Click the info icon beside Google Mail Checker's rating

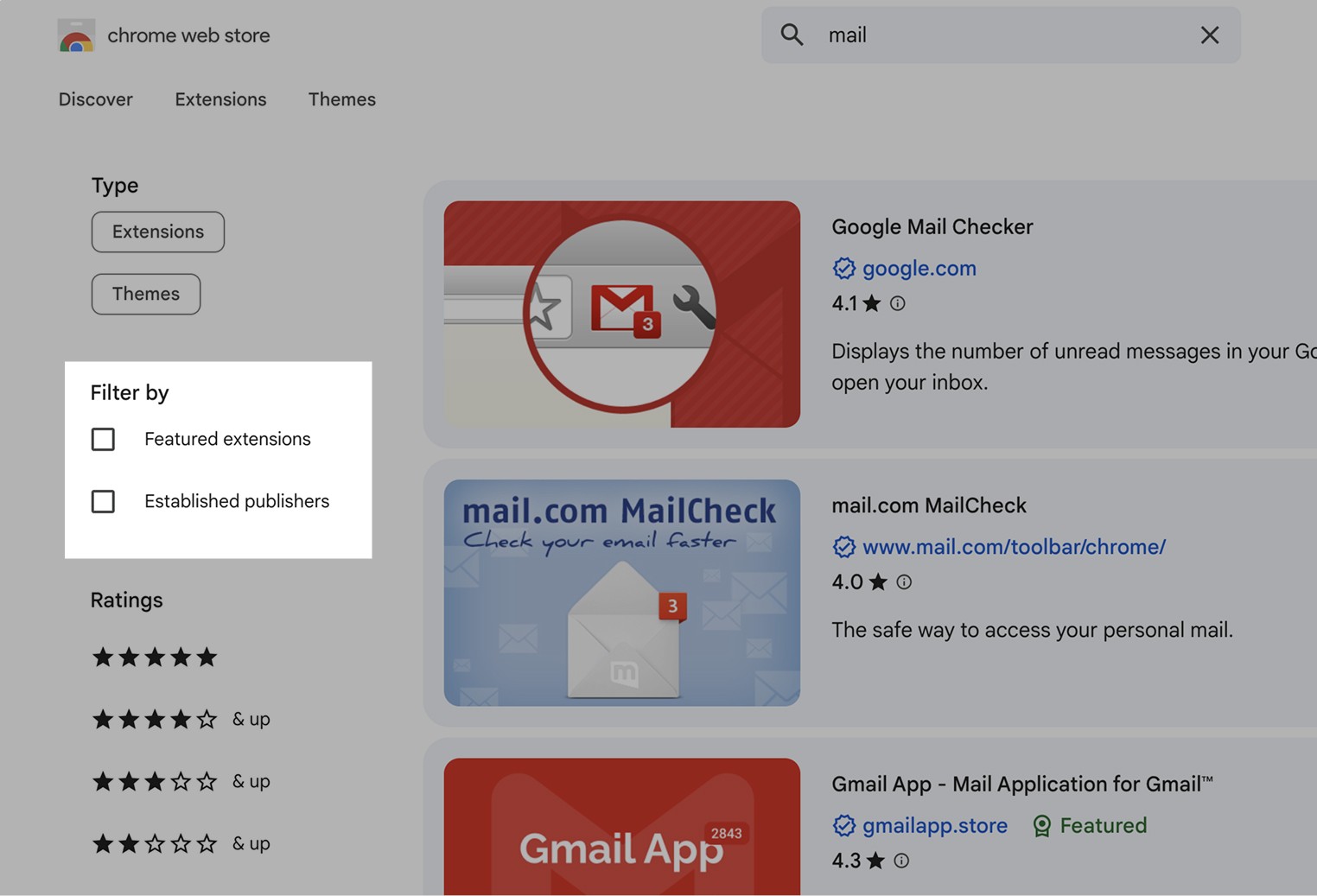[897, 303]
